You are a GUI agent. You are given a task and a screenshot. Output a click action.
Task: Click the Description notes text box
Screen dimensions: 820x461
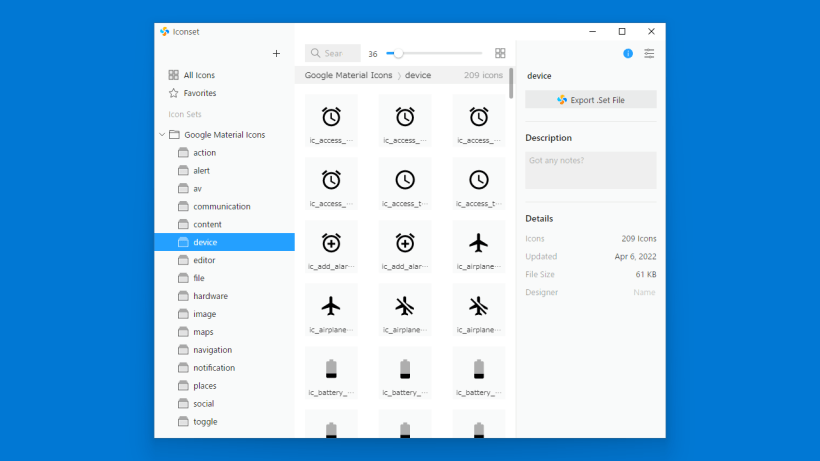pos(590,170)
